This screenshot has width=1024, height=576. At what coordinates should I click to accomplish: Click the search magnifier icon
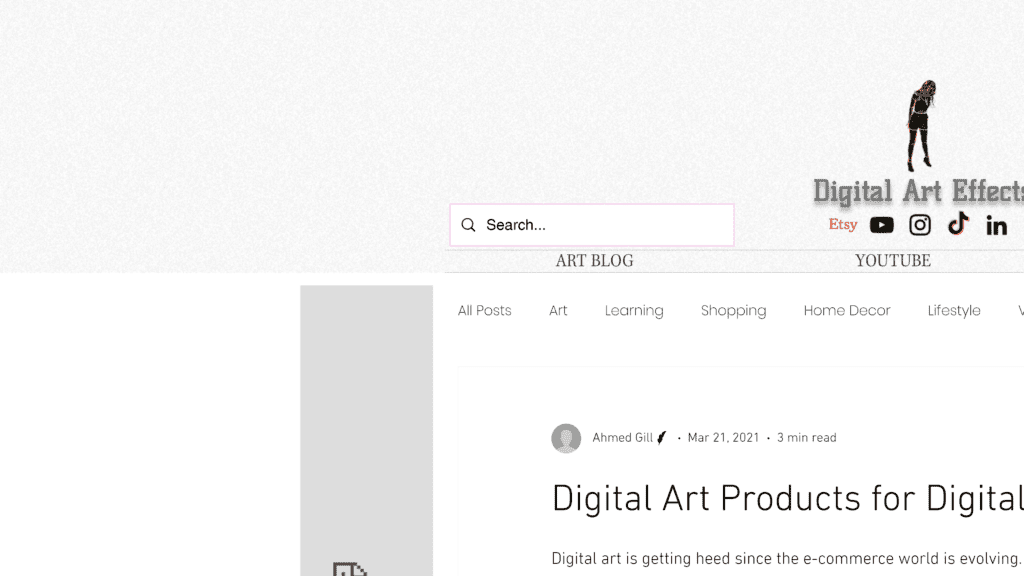(x=468, y=225)
